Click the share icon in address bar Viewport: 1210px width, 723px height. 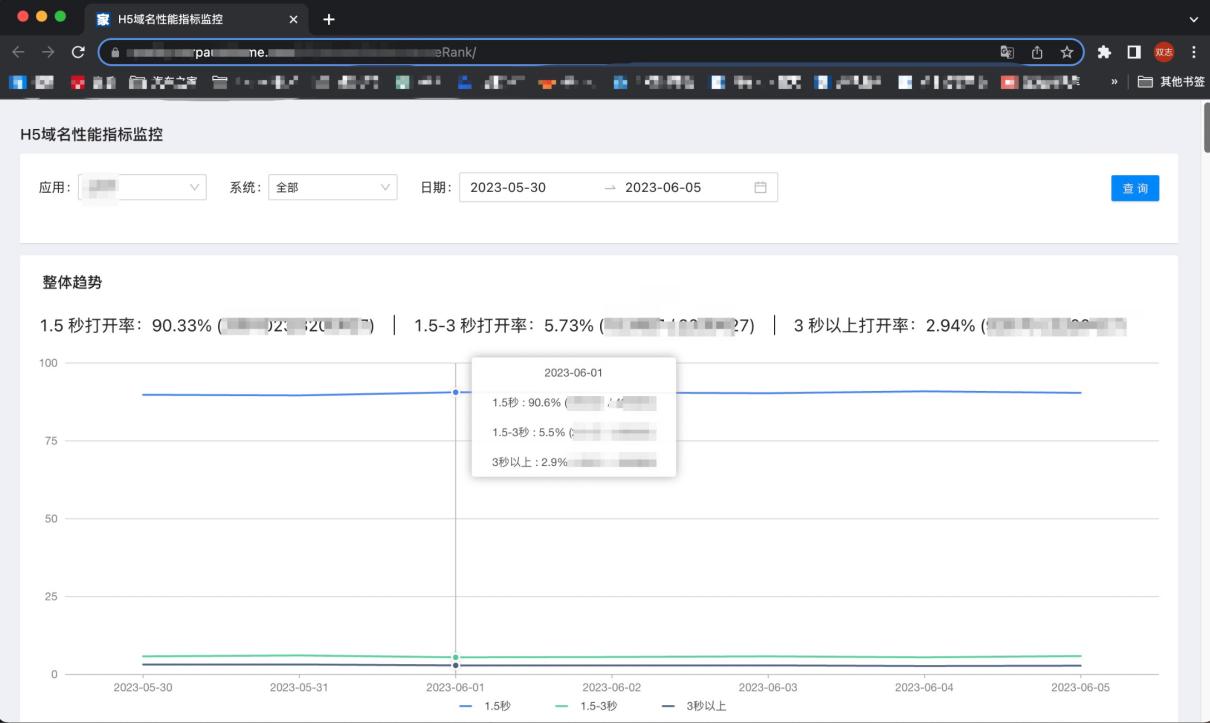point(1037,52)
